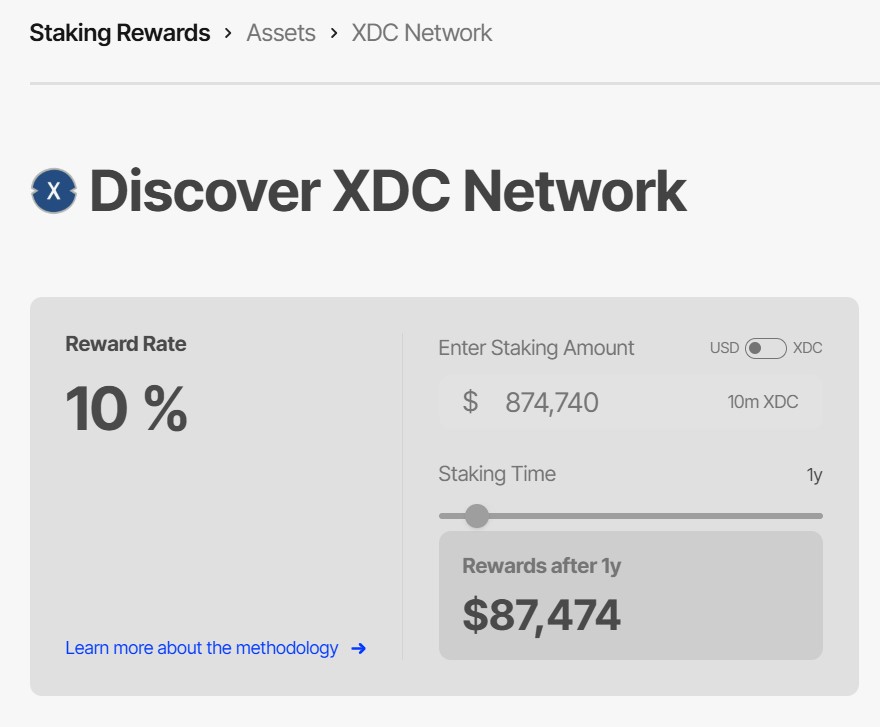Click the arrow icon beside methodology link
Viewport: 880px width, 727px height.
point(358,649)
